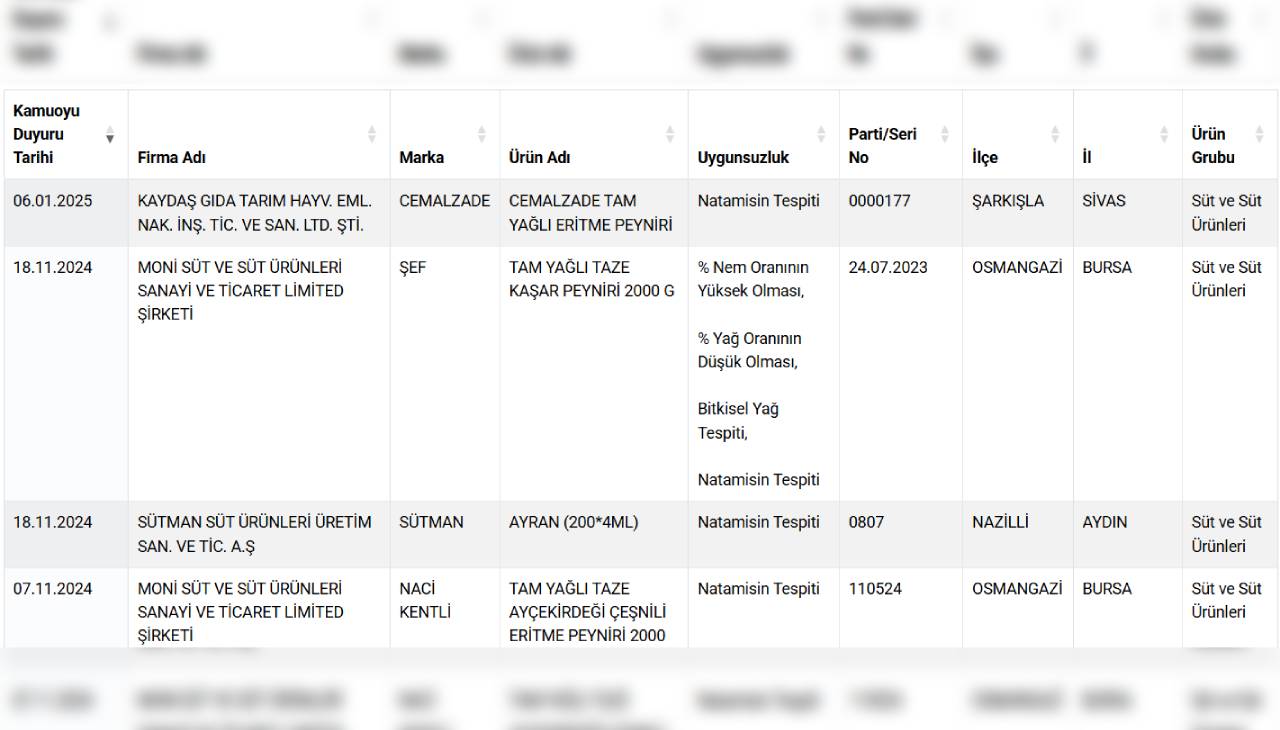Image resolution: width=1280 pixels, height=730 pixels.
Task: Click batch number 0807
Action: pos(866,522)
